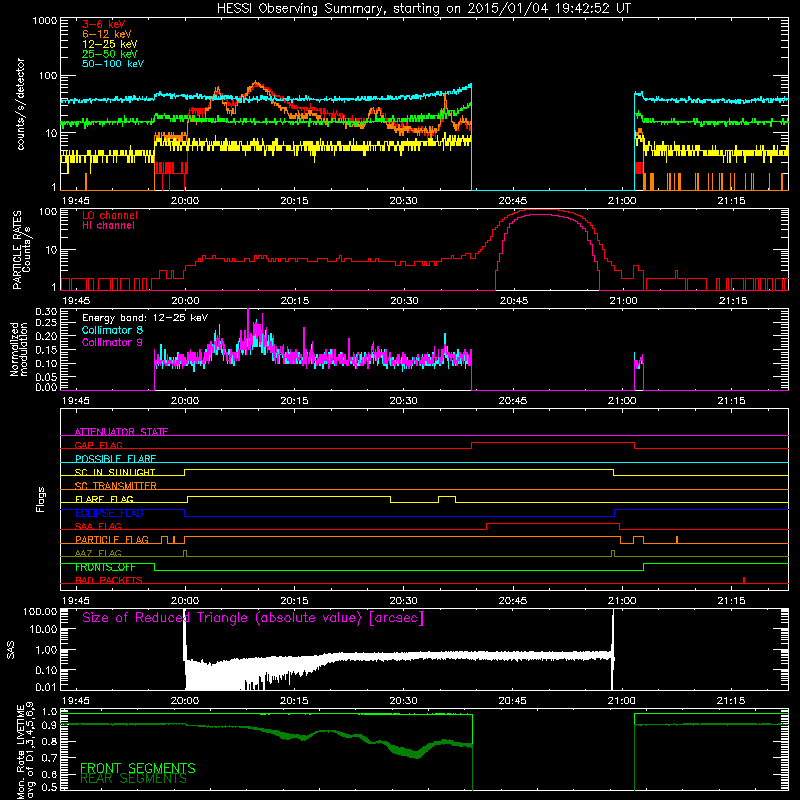This screenshot has height=800, width=800.
Task: Click the 1000 tick on counts axis
Action: 45,21
